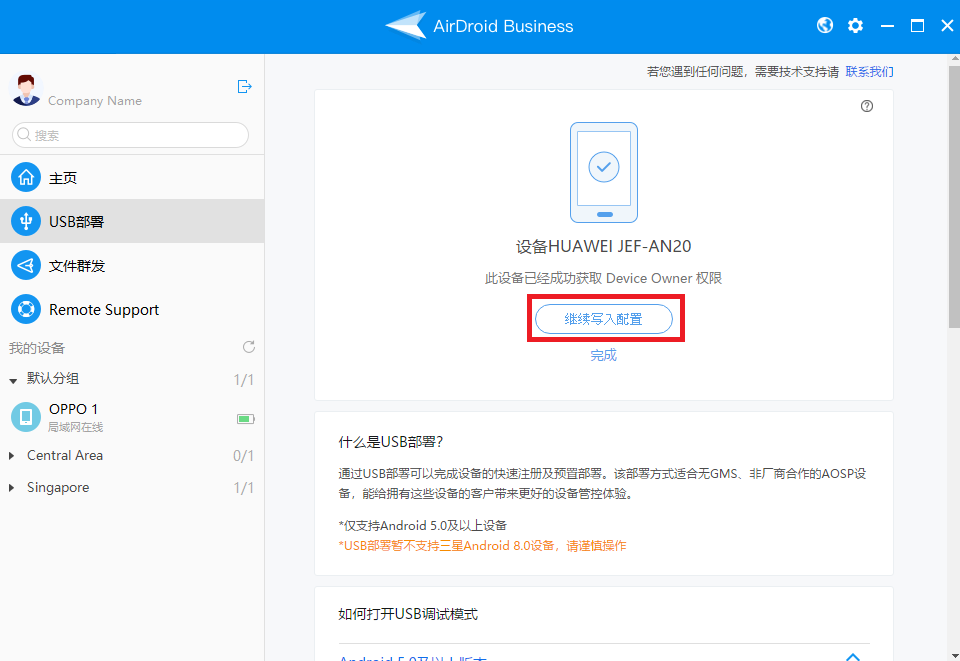Click the search magnifier icon
The height and width of the screenshot is (661, 960).
23,134
